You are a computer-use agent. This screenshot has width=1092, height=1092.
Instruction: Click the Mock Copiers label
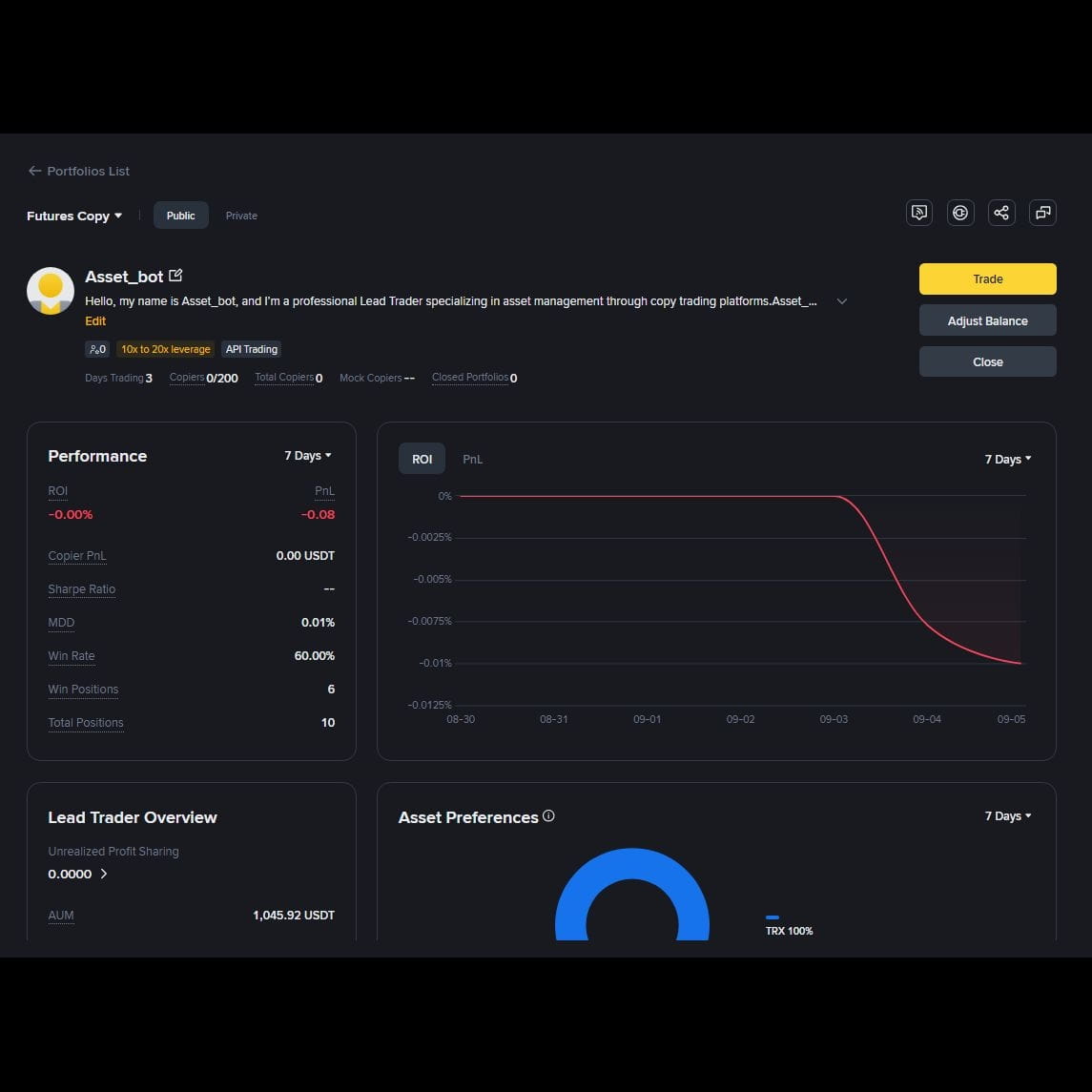tap(370, 378)
